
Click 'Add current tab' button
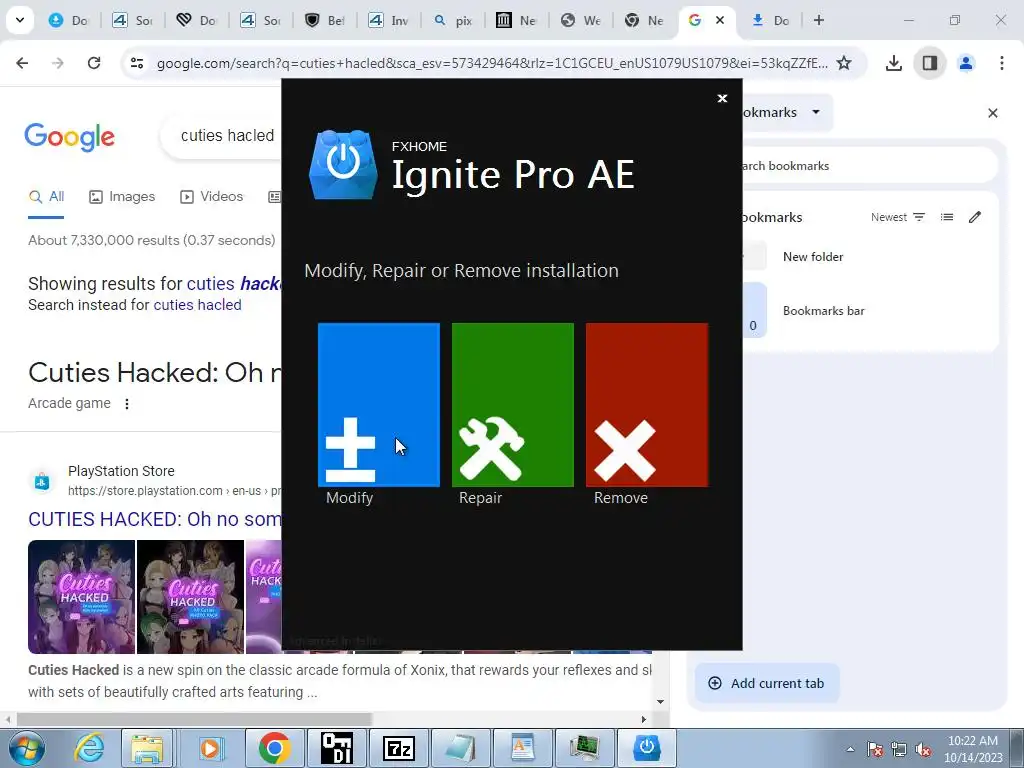coord(767,683)
